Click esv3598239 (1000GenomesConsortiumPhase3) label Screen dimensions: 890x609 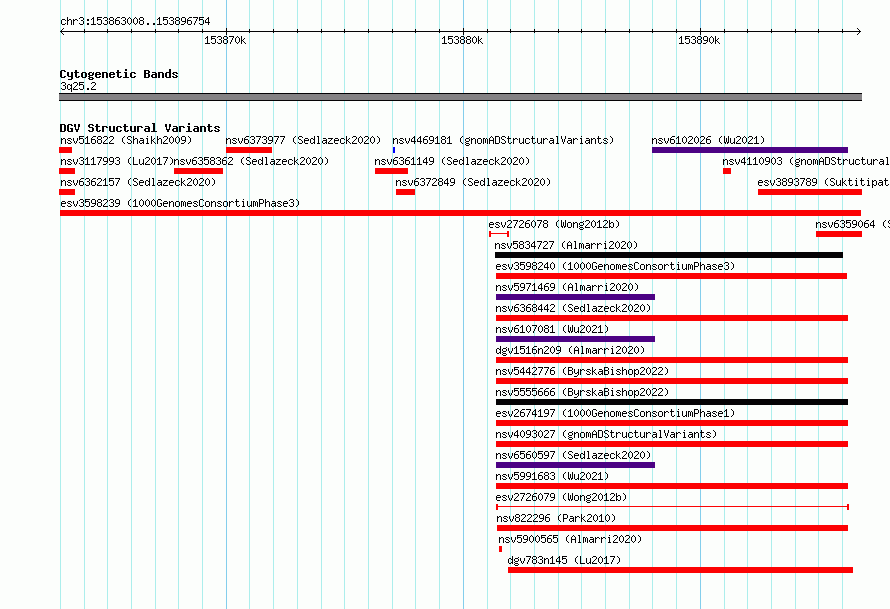[180, 203]
